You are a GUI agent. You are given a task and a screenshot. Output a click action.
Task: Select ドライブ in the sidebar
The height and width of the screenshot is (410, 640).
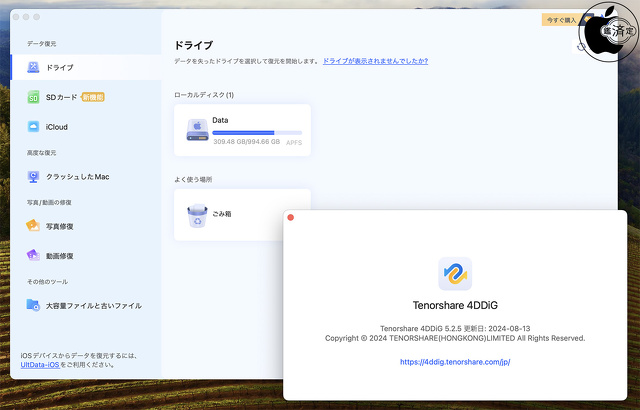[86, 67]
